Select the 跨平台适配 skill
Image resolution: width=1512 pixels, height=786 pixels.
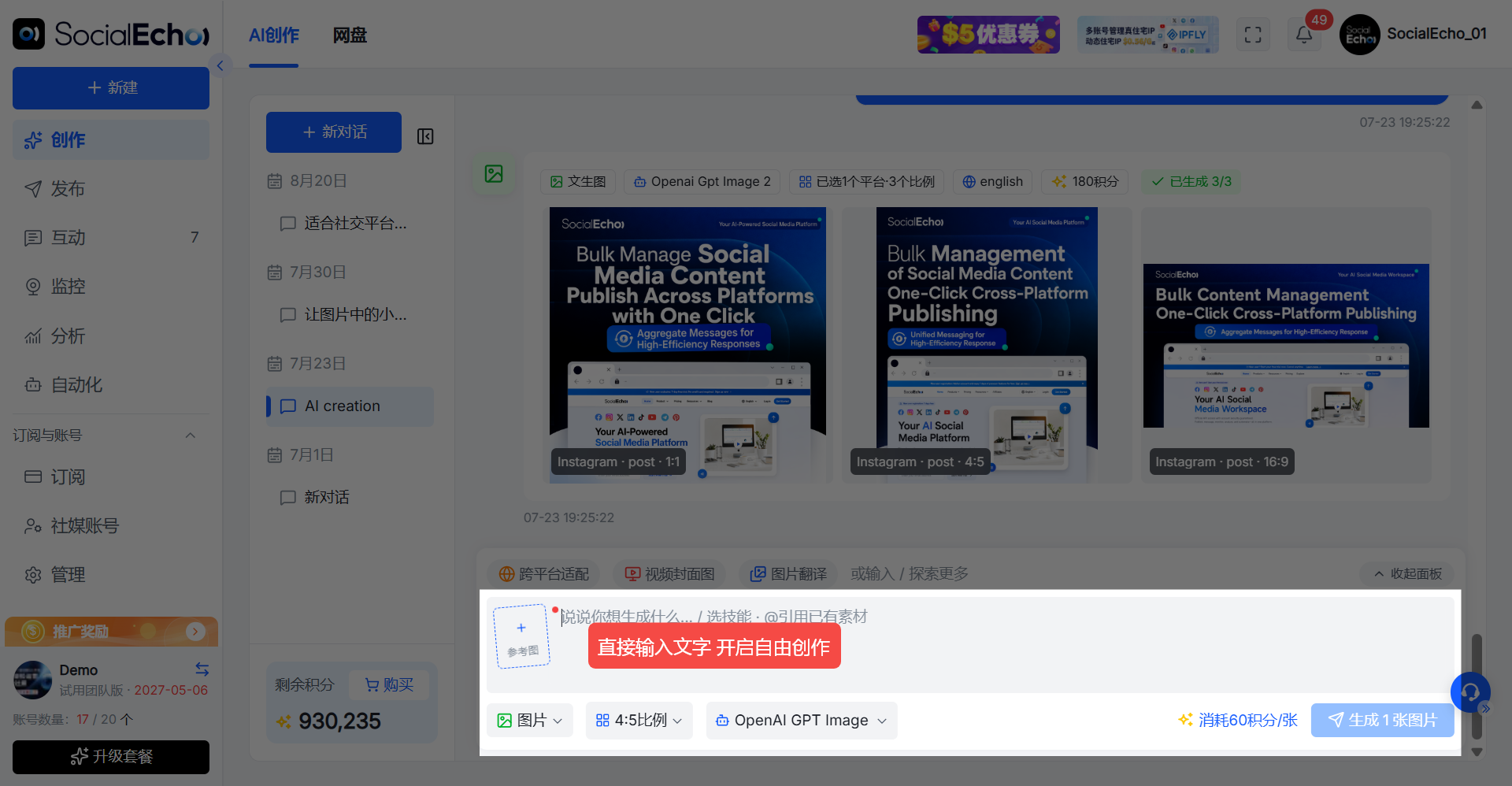pos(544,574)
